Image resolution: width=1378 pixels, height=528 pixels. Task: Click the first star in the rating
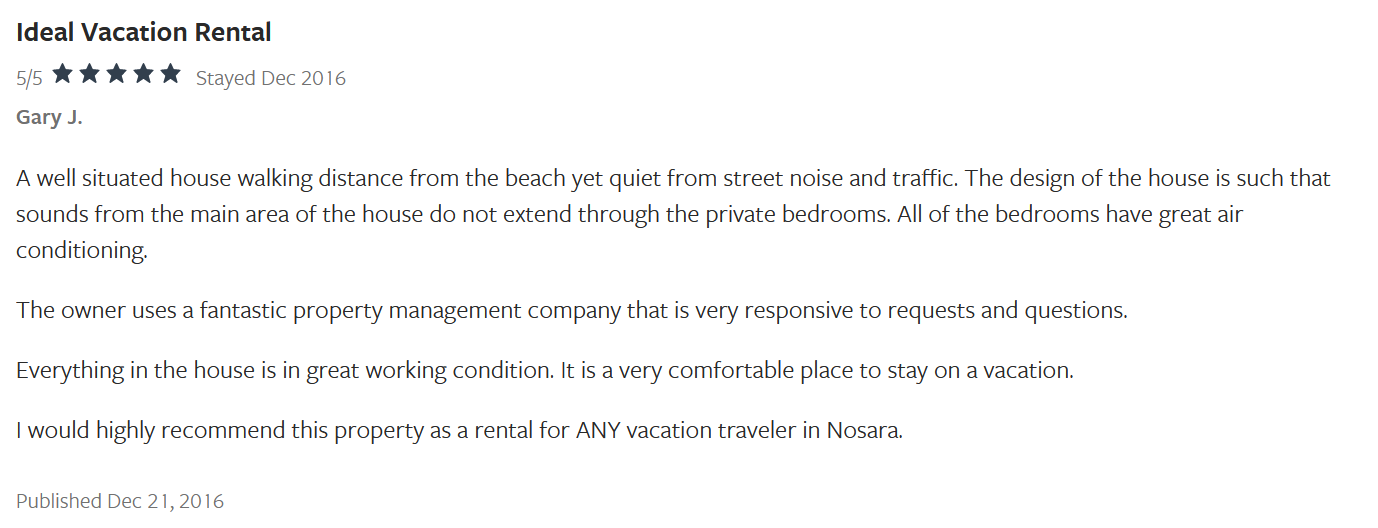63,74
